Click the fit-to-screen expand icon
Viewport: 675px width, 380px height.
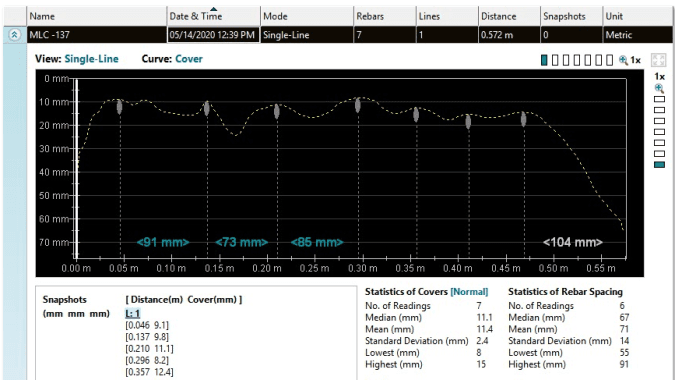coord(658,60)
